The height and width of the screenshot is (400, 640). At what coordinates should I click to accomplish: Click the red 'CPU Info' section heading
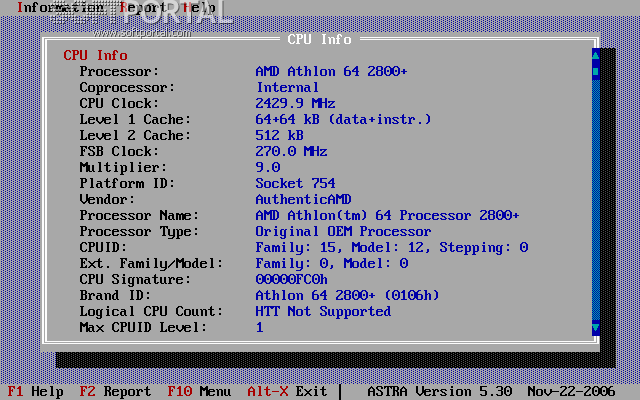point(96,55)
